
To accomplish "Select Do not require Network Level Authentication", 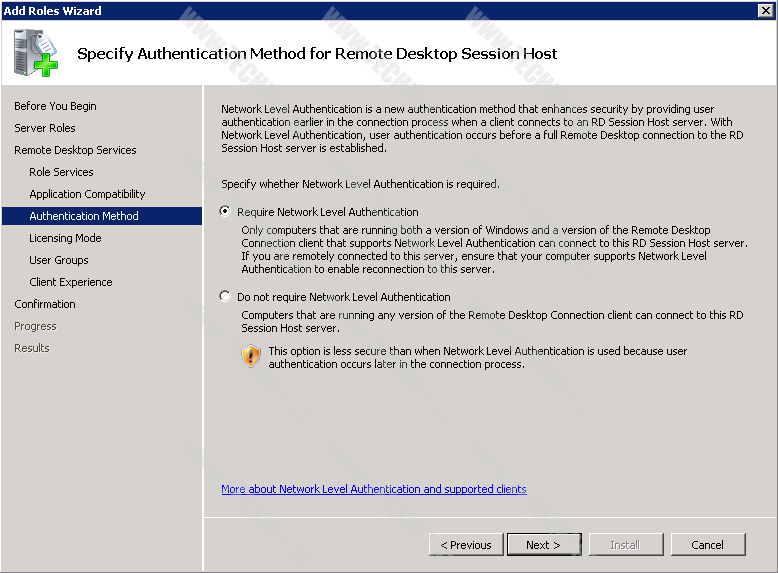I will (225, 297).
